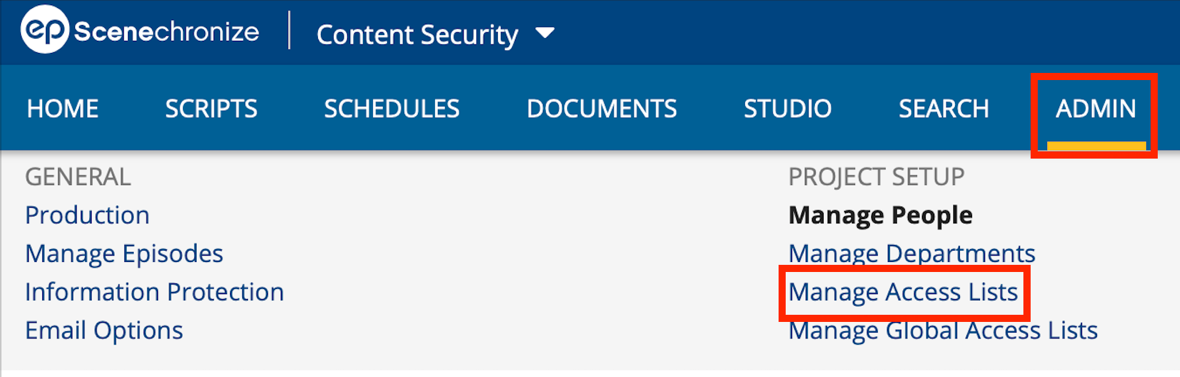The height and width of the screenshot is (377, 1180).
Task: Open Email Options
Action: tap(104, 330)
